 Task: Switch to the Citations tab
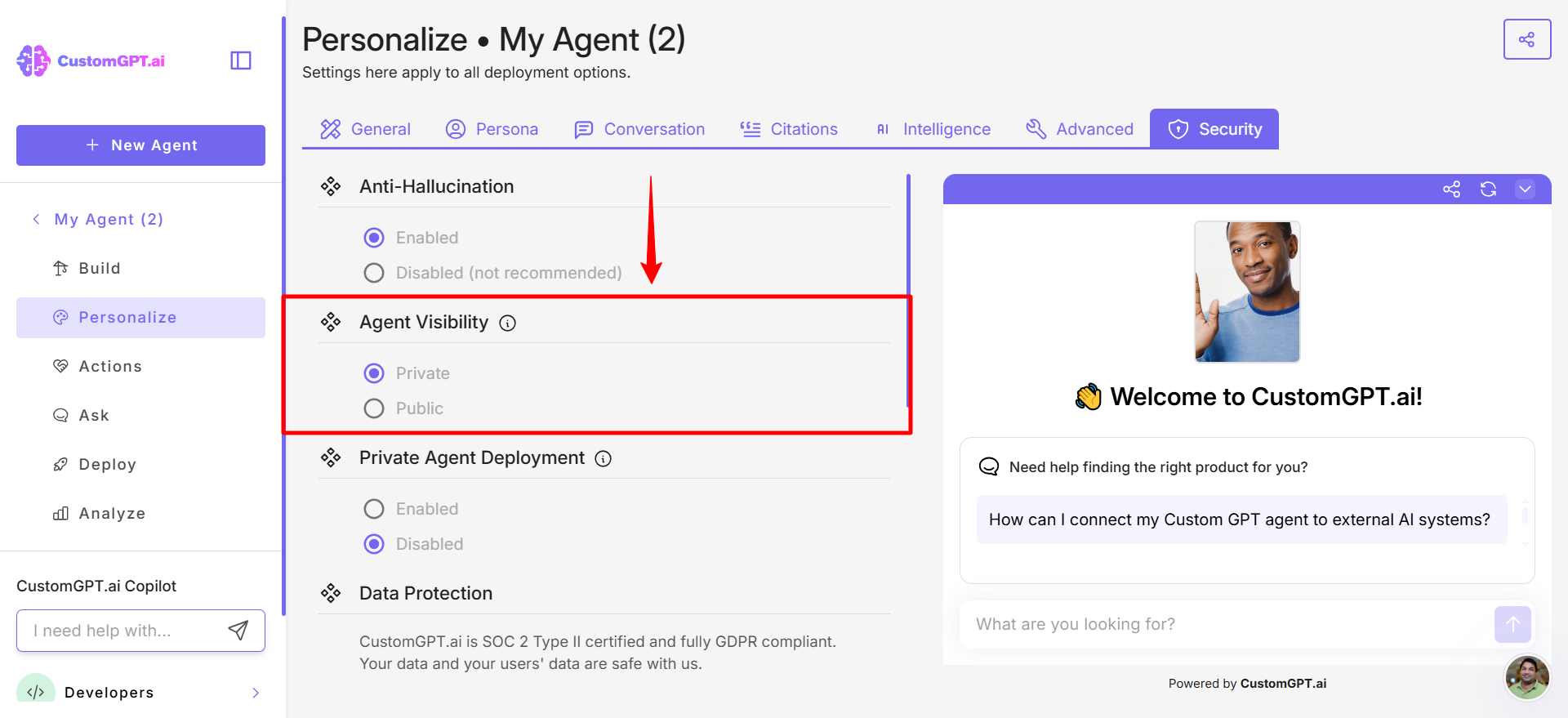(789, 129)
